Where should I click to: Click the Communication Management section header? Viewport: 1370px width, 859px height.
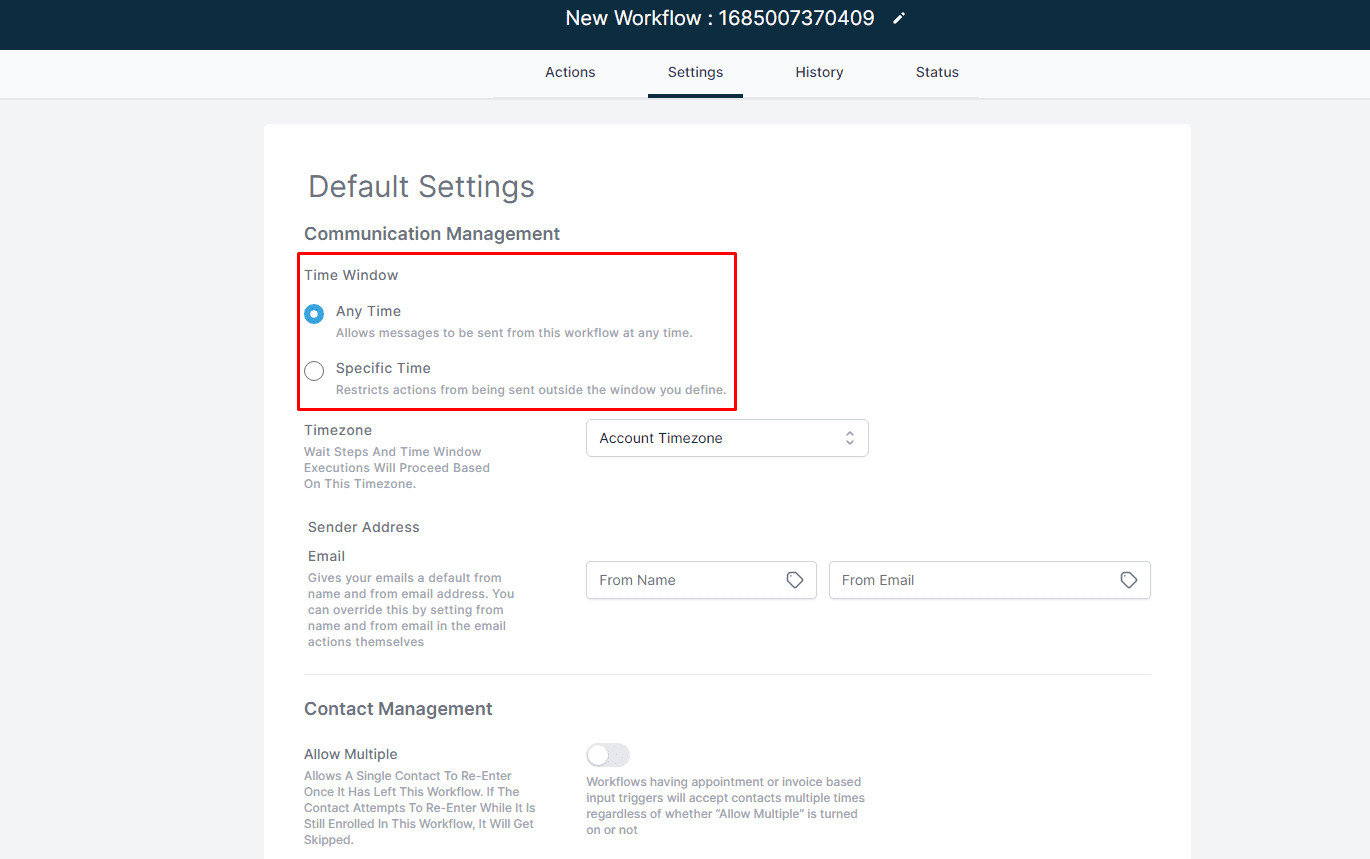coord(431,233)
